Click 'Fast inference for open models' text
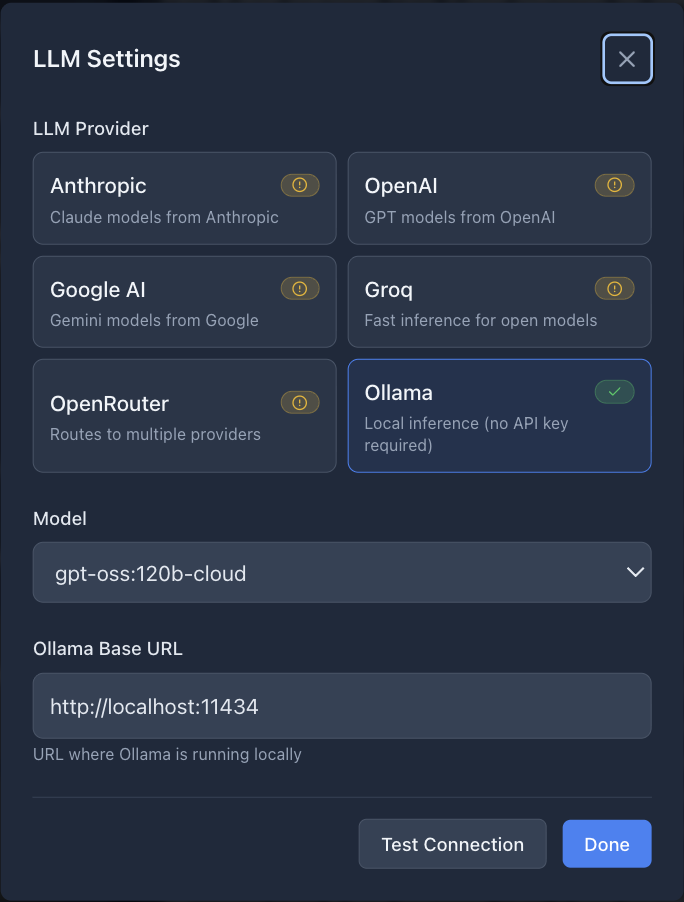The width and height of the screenshot is (684, 902). [x=481, y=320]
